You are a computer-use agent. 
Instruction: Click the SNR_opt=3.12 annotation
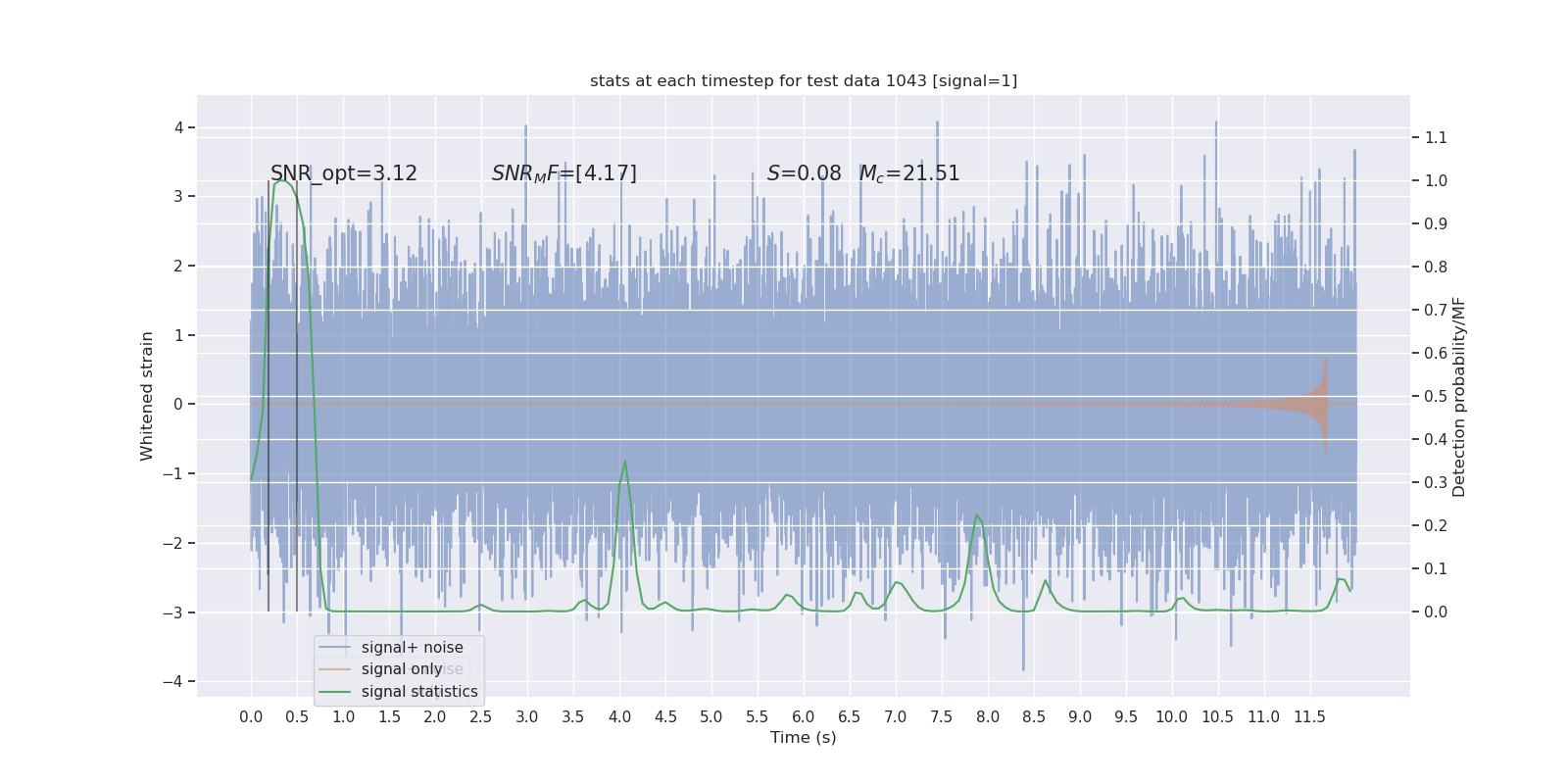coord(344,173)
